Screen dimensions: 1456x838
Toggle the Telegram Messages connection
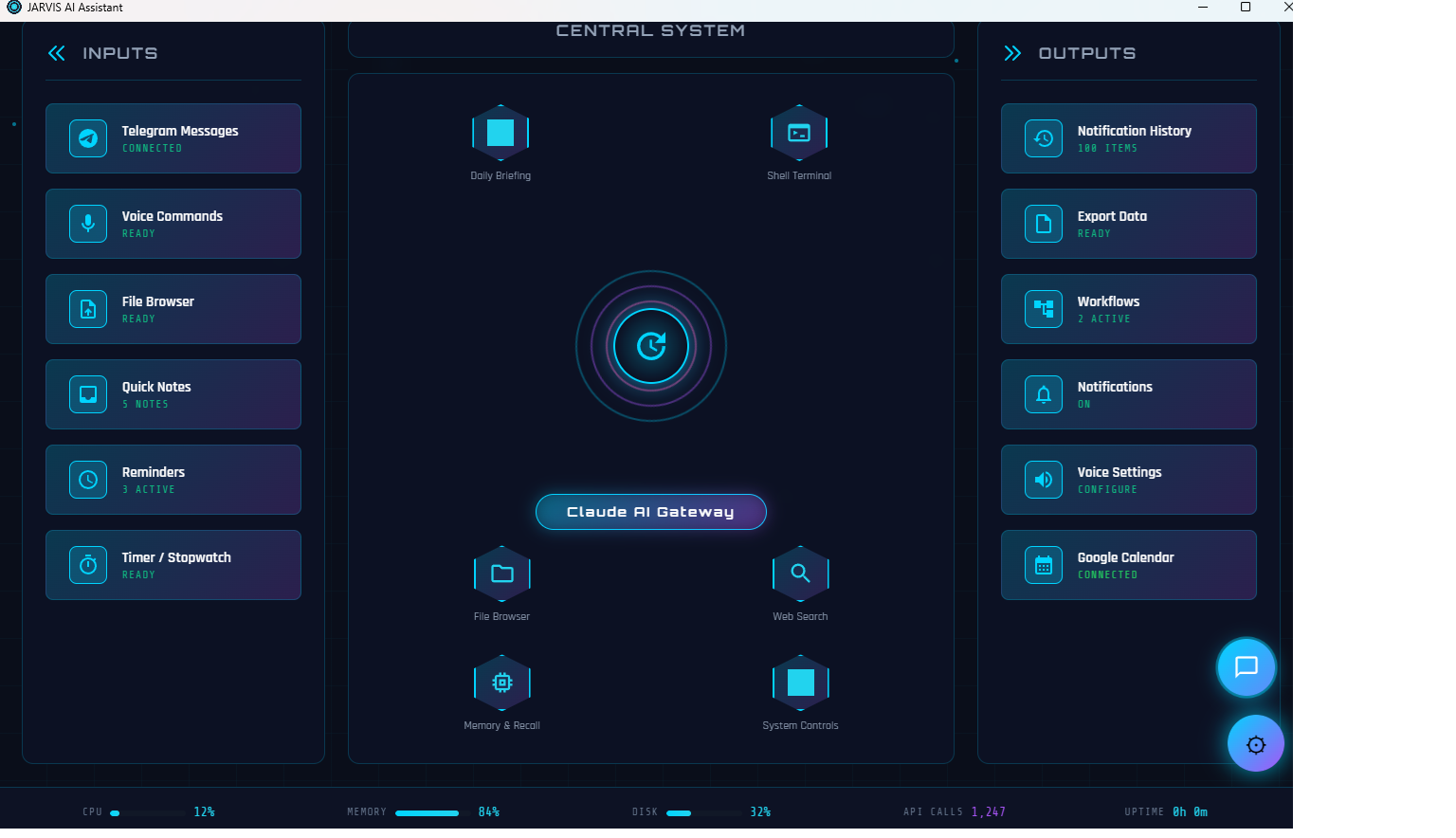click(173, 138)
